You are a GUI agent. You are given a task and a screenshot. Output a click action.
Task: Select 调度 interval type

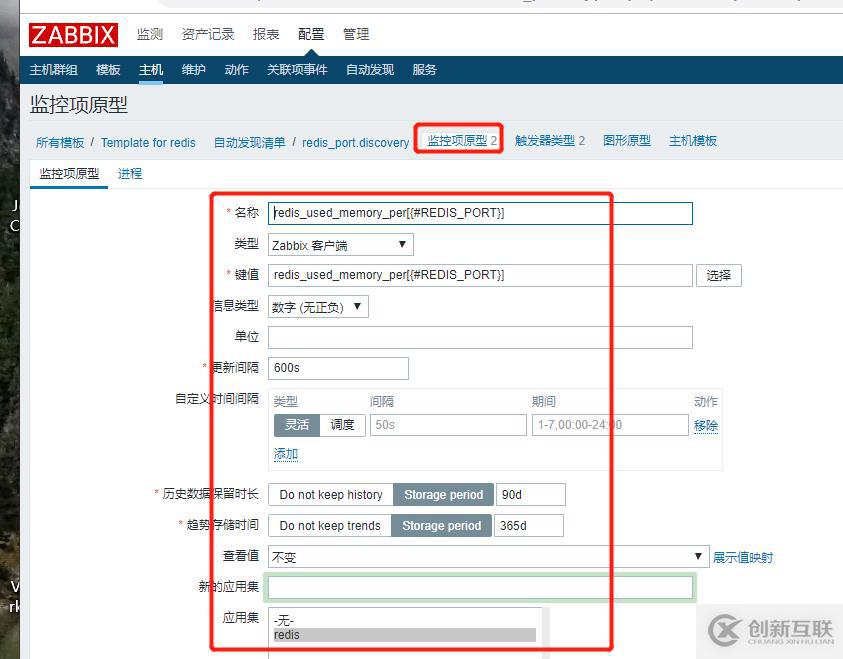(x=342, y=425)
